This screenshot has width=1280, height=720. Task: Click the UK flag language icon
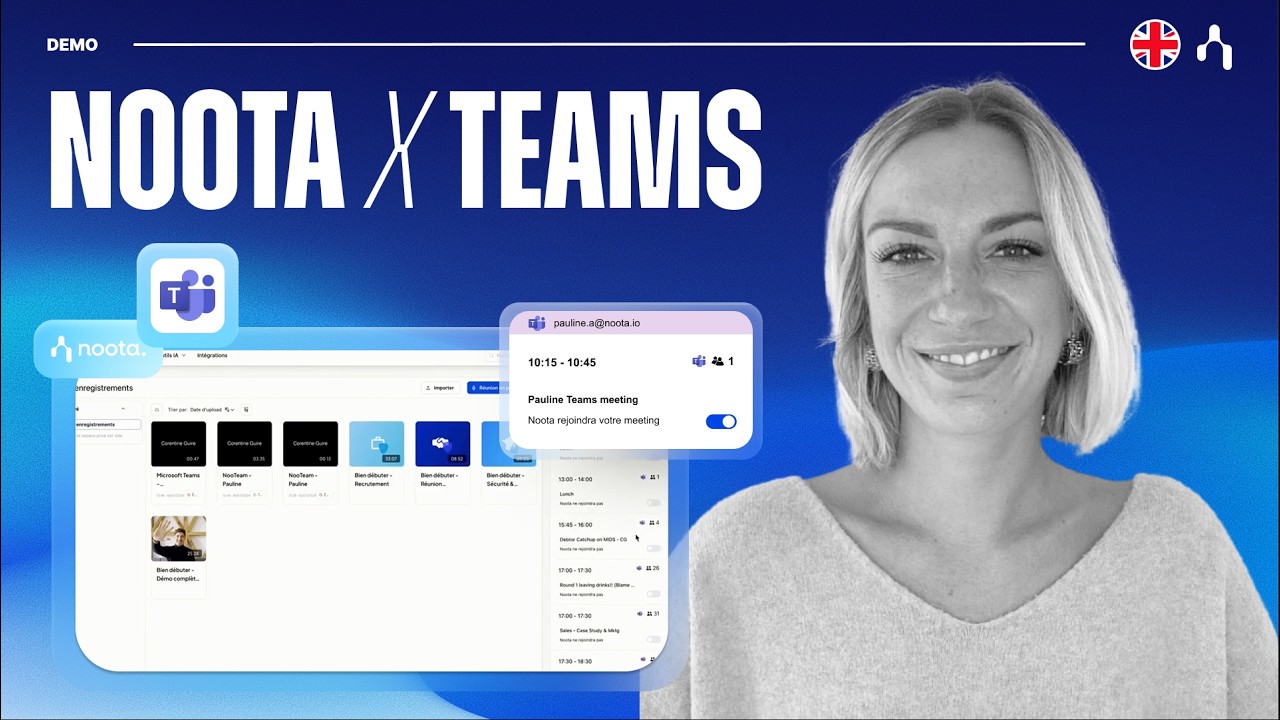[x=1155, y=45]
